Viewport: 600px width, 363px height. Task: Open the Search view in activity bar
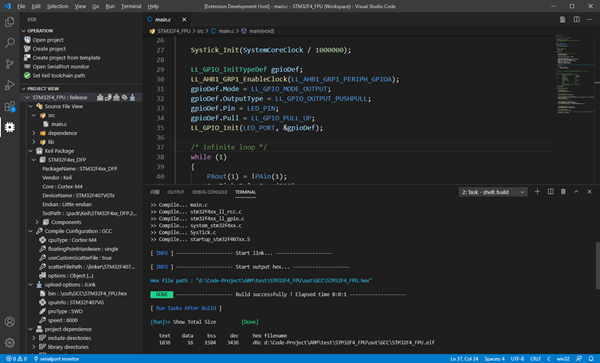[x=10, y=42]
